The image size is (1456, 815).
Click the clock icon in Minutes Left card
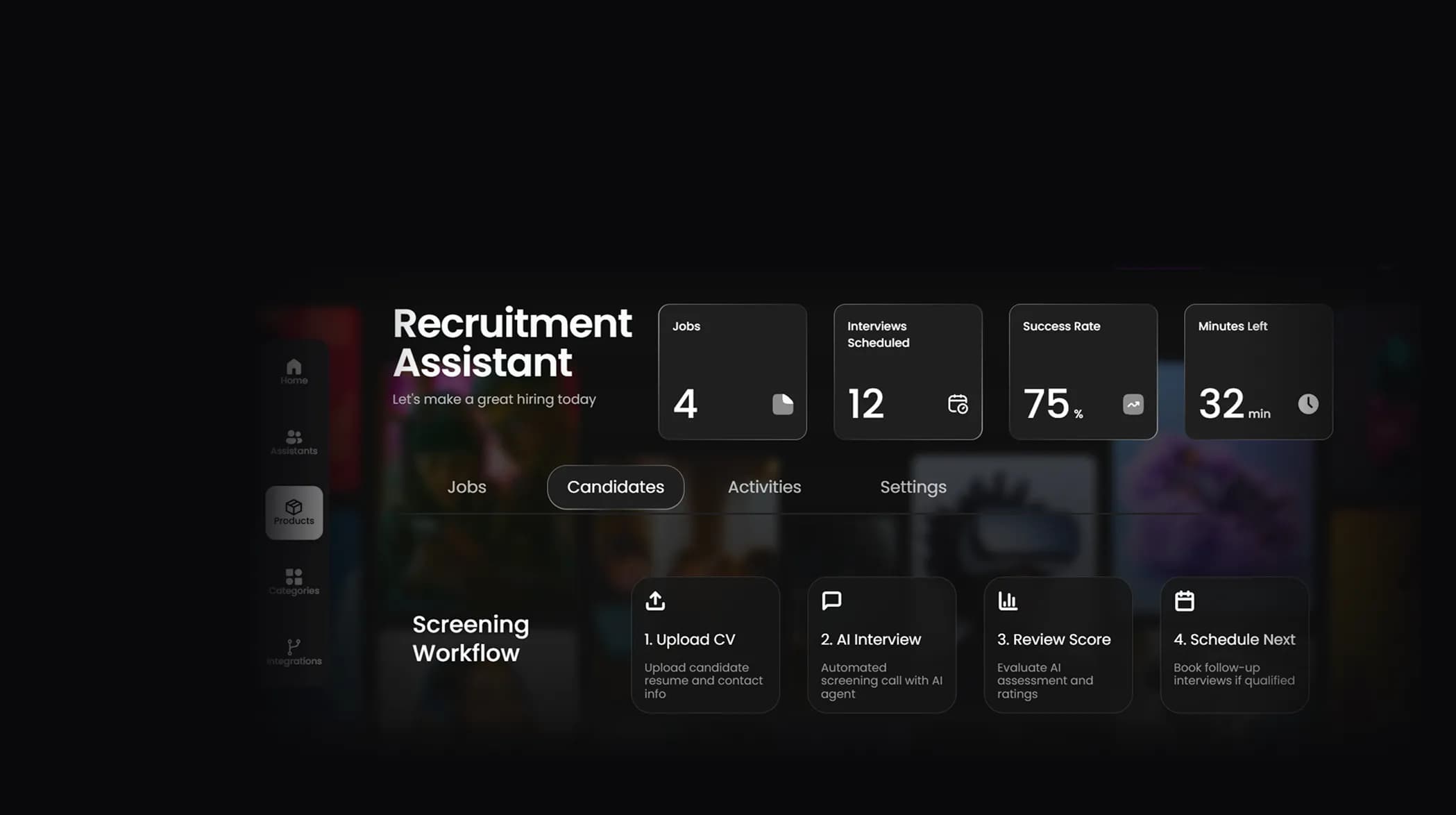point(1308,404)
